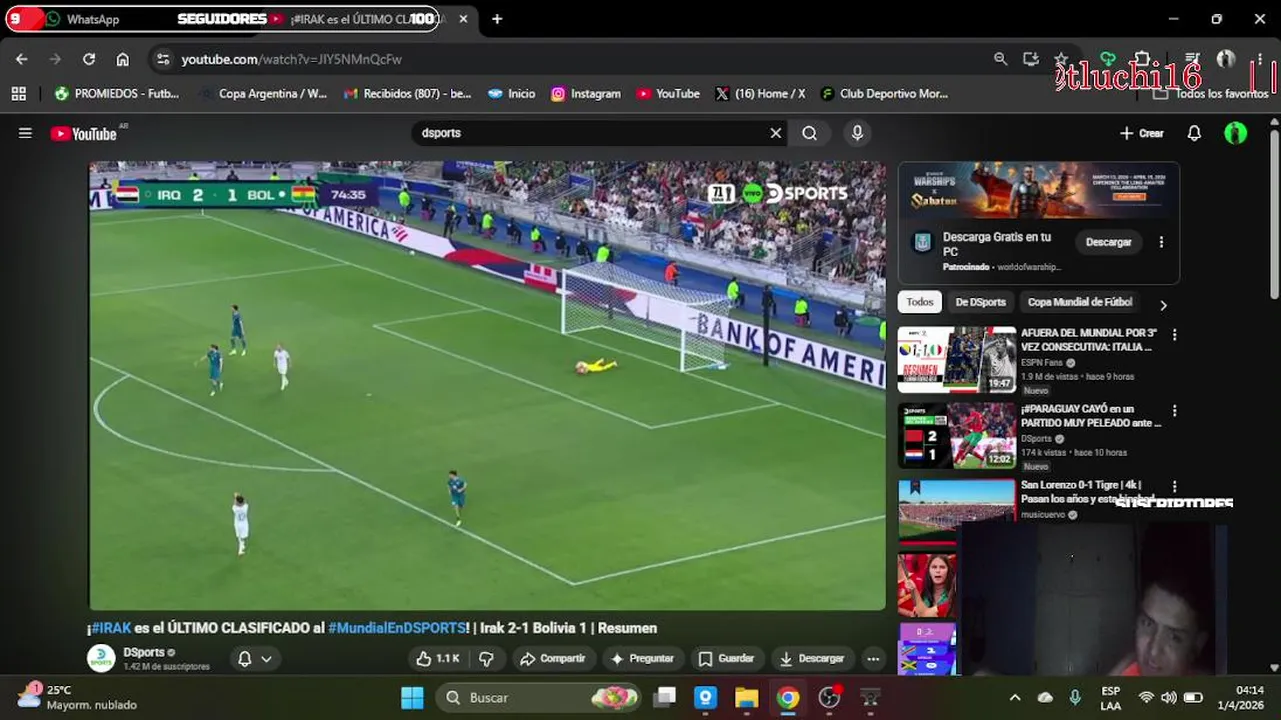Open YouTube notifications bell
This screenshot has width=1281, height=720.
tap(1194, 133)
